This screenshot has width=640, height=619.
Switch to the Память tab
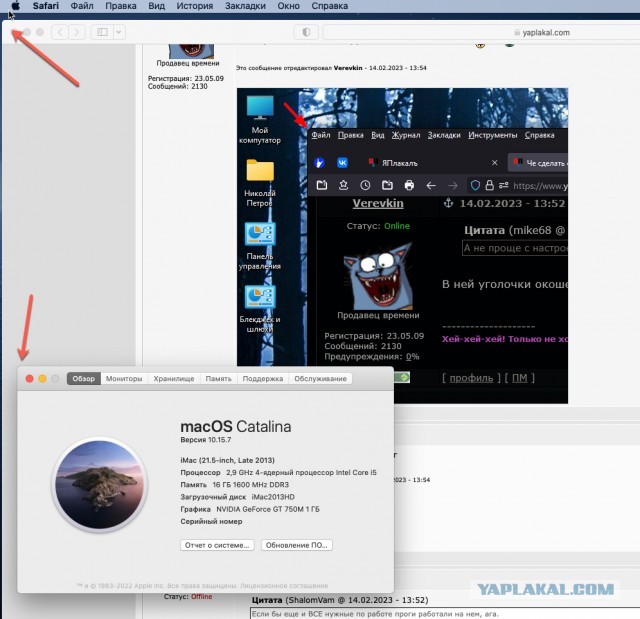coord(218,379)
